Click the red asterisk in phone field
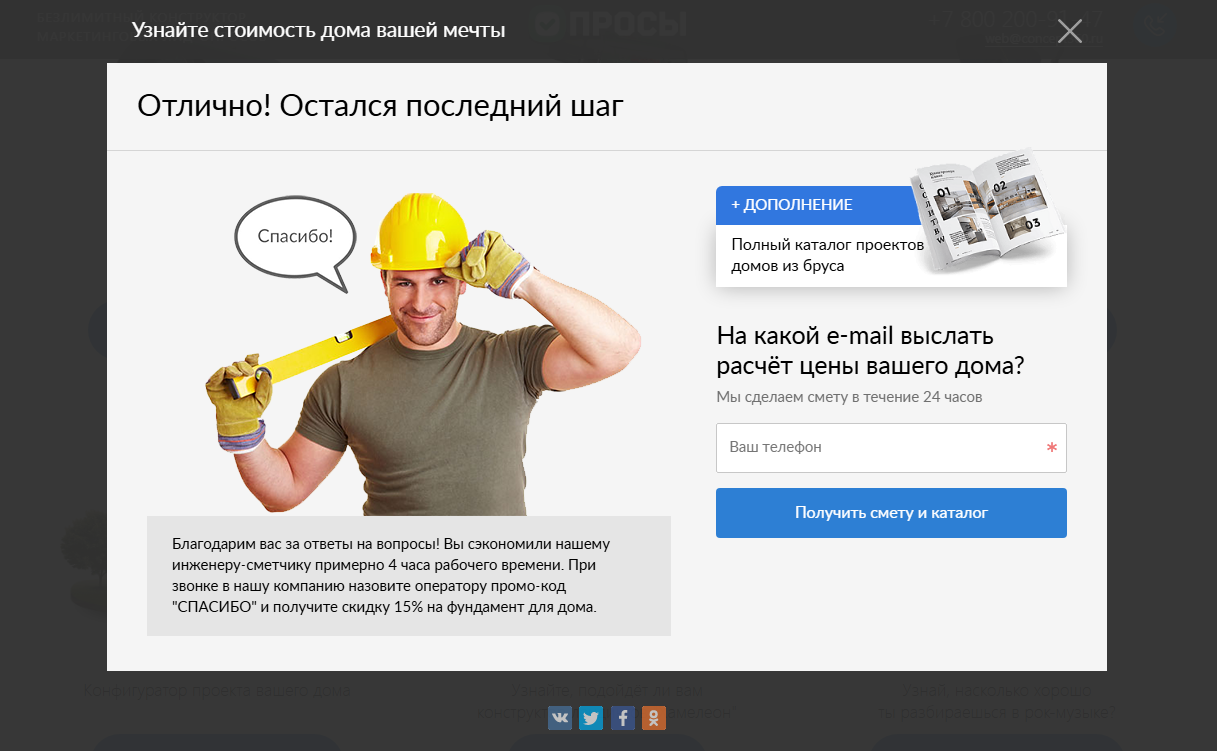The image size is (1217, 751). [1051, 449]
